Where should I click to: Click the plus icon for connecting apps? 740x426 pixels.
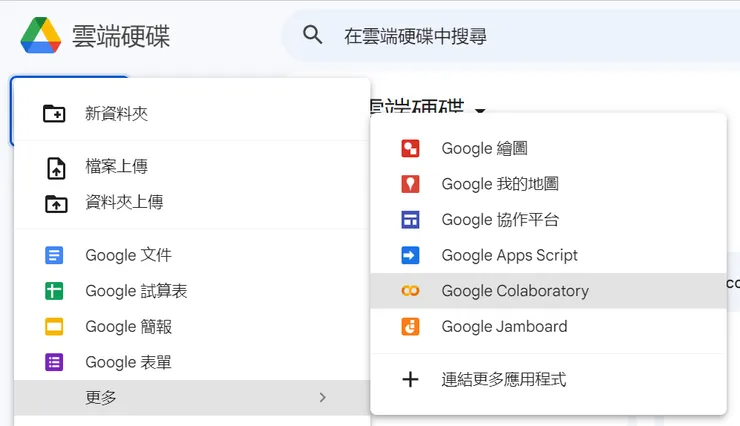(x=410, y=379)
